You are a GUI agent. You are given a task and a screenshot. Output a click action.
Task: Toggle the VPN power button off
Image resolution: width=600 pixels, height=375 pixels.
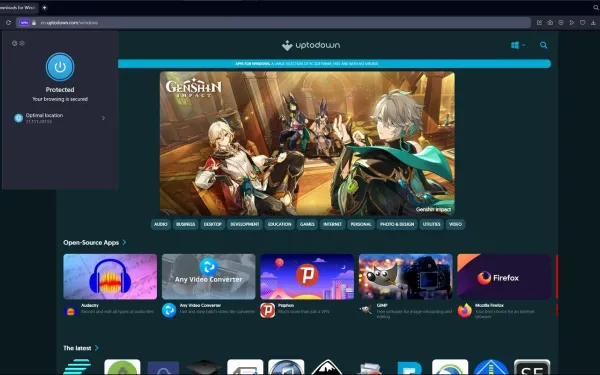pyautogui.click(x=60, y=67)
